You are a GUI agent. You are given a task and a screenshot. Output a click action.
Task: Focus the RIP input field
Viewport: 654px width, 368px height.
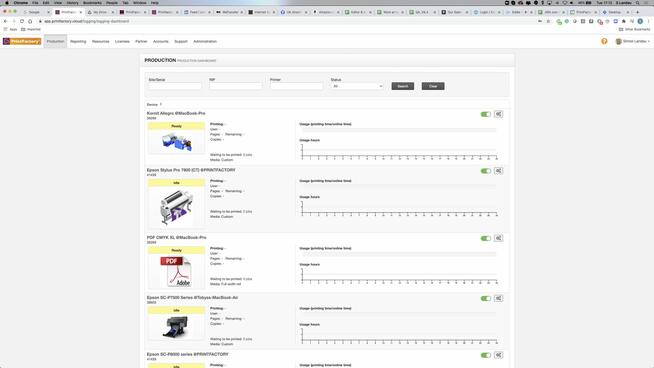(236, 86)
